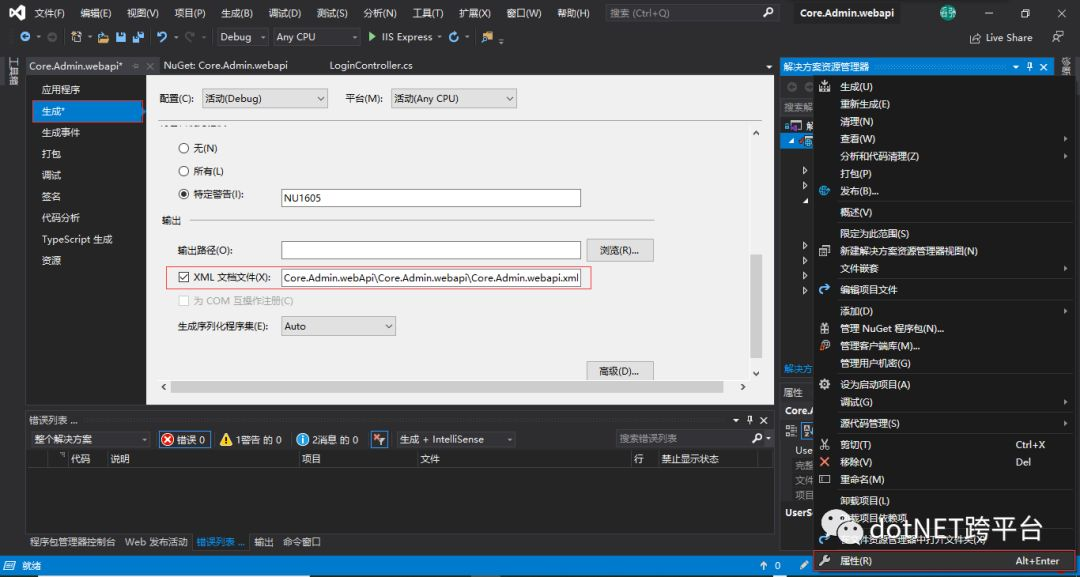Select the 无(N) radio button

pyautogui.click(x=184, y=148)
